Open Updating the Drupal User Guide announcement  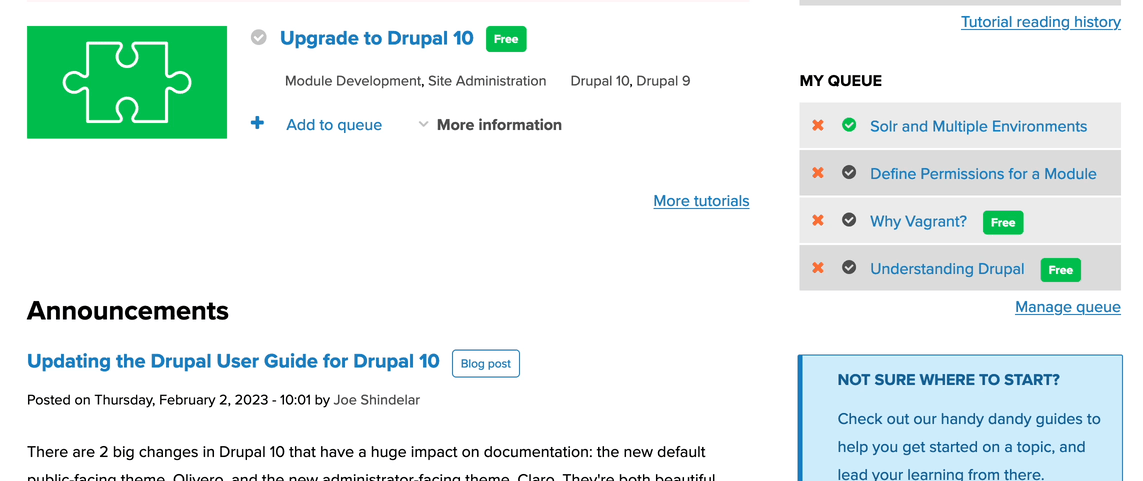233,361
